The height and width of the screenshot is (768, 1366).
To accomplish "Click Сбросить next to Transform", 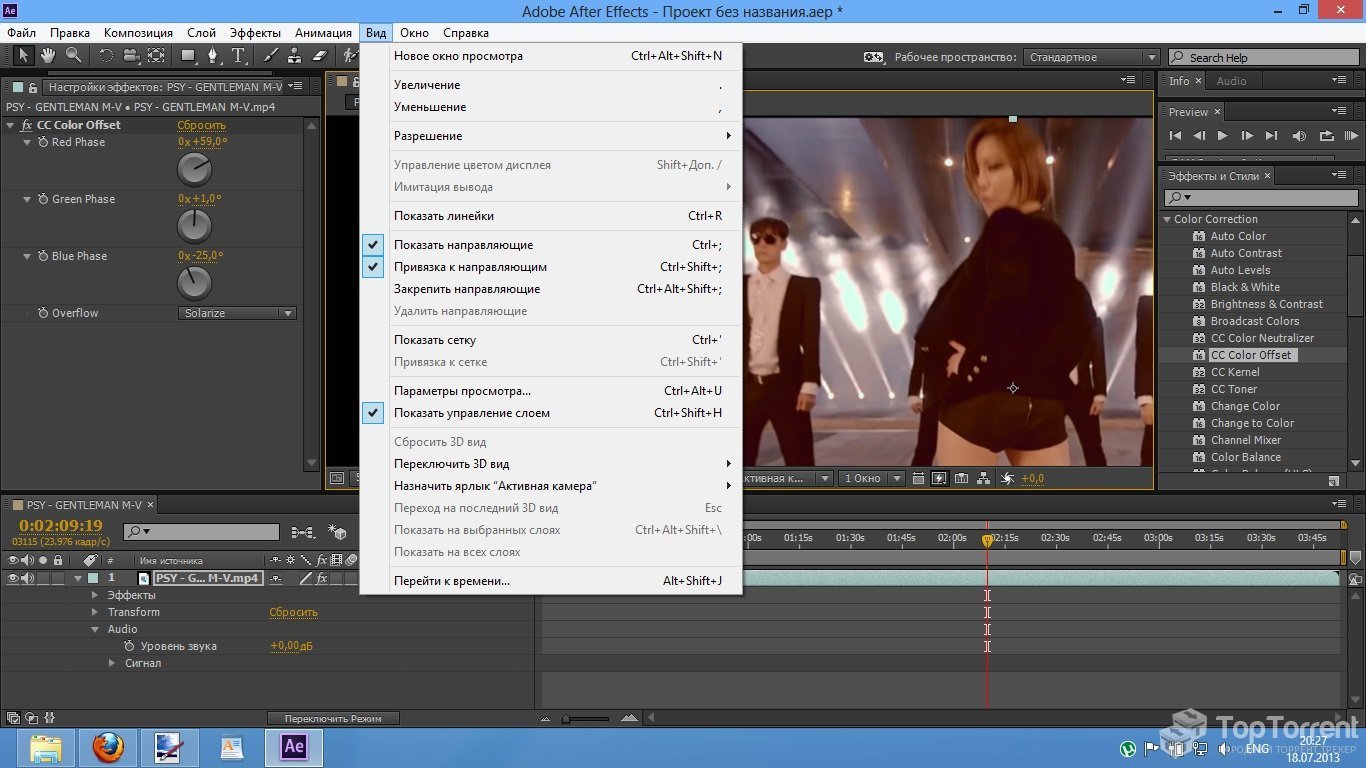I will click(x=293, y=612).
